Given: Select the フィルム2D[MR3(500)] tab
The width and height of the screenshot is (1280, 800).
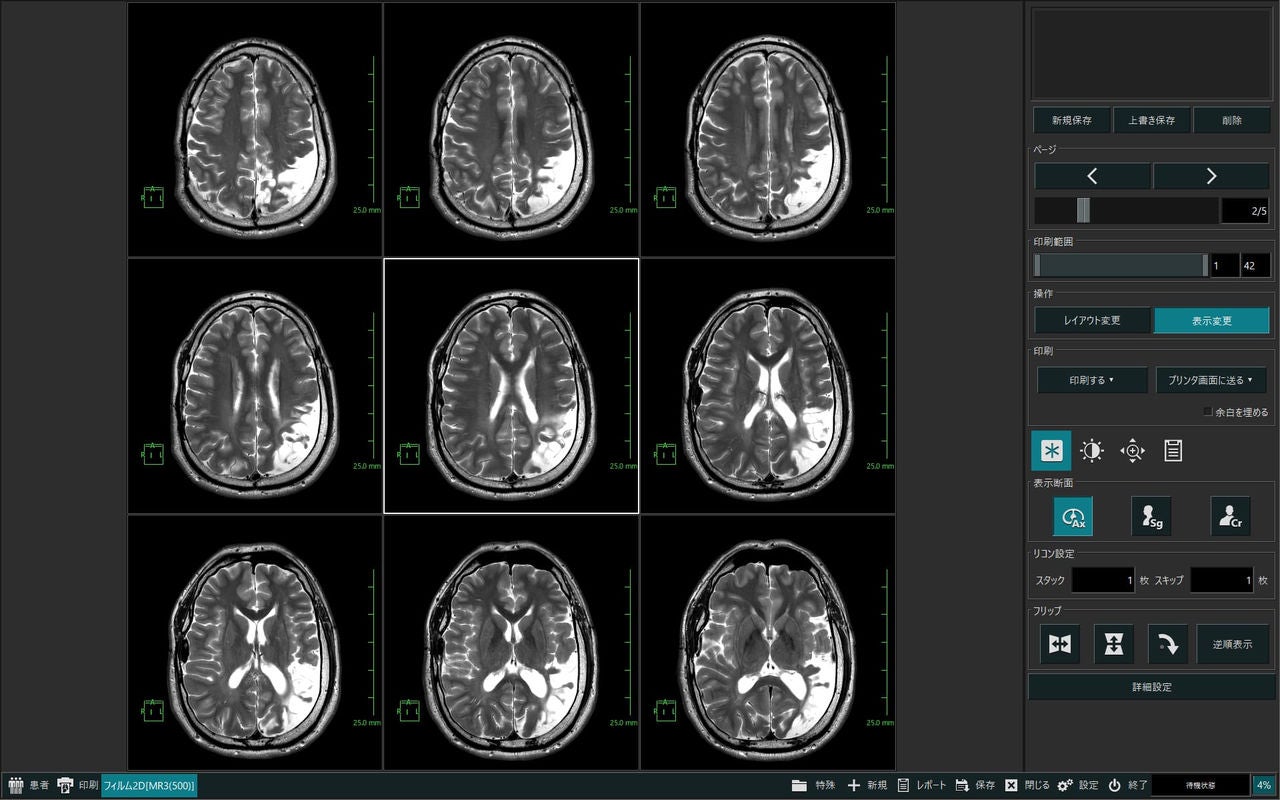Looking at the screenshot, I should [x=149, y=785].
